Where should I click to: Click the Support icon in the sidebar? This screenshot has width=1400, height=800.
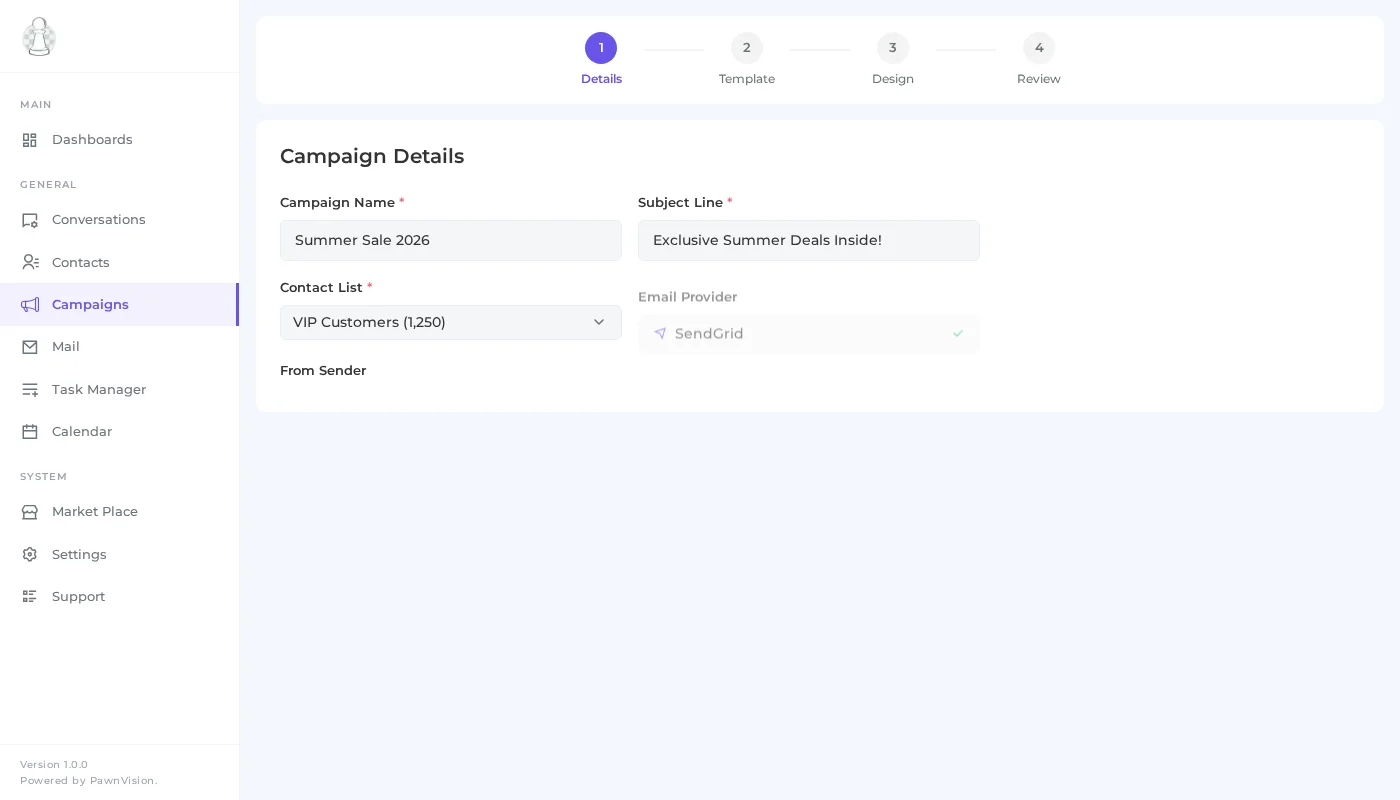[30, 596]
